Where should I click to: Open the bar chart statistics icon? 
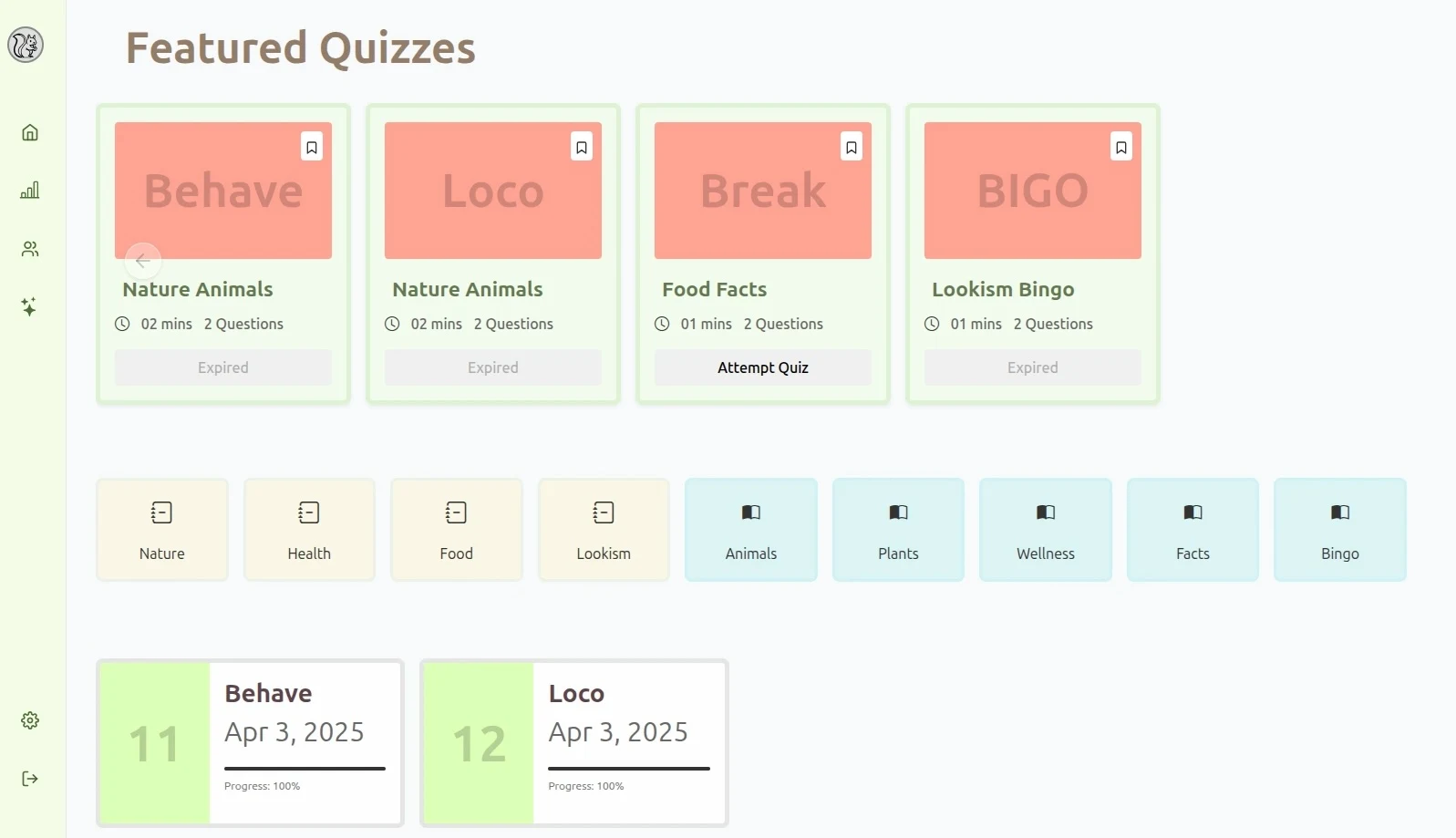pos(30,191)
